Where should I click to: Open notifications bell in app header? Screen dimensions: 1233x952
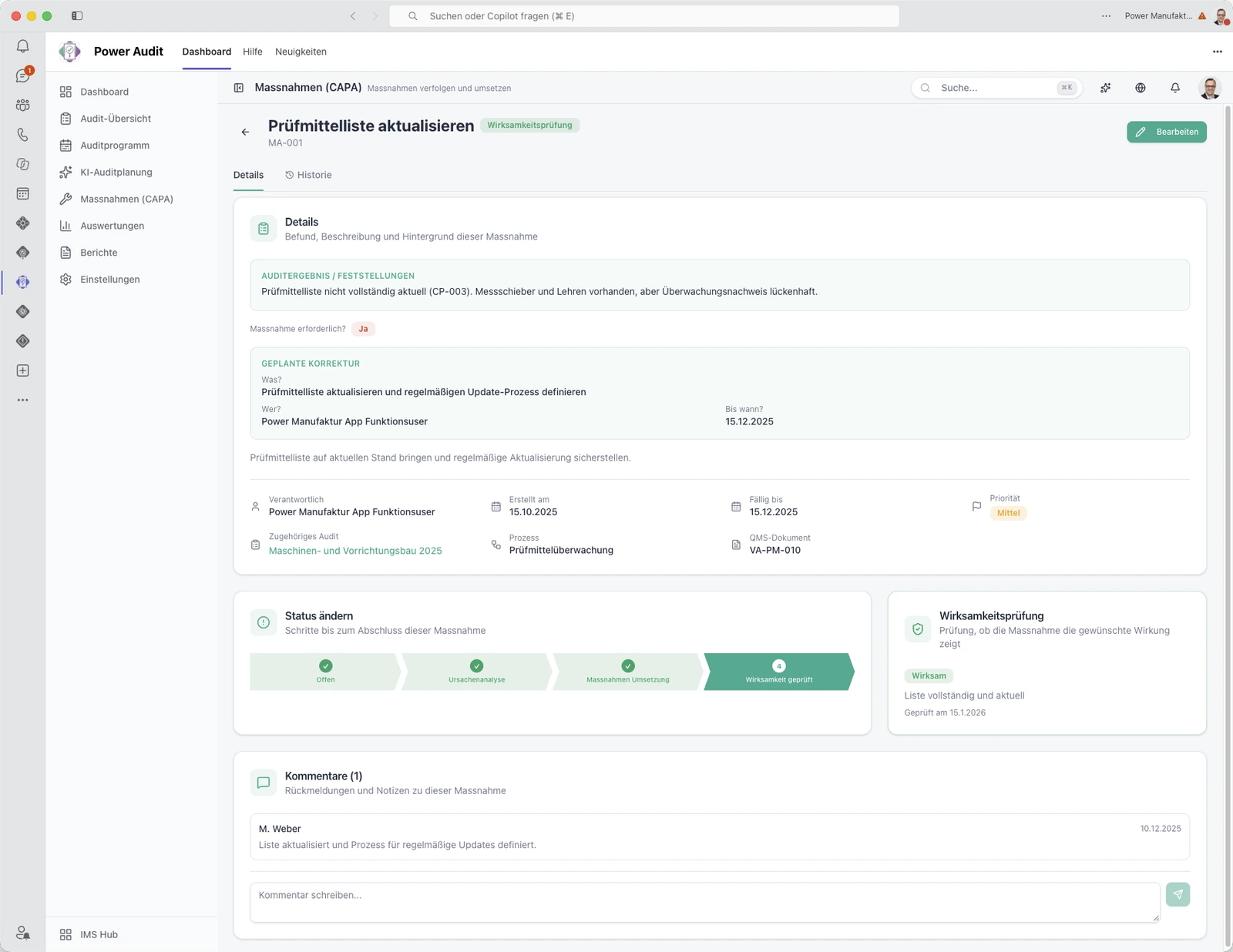tap(1175, 88)
